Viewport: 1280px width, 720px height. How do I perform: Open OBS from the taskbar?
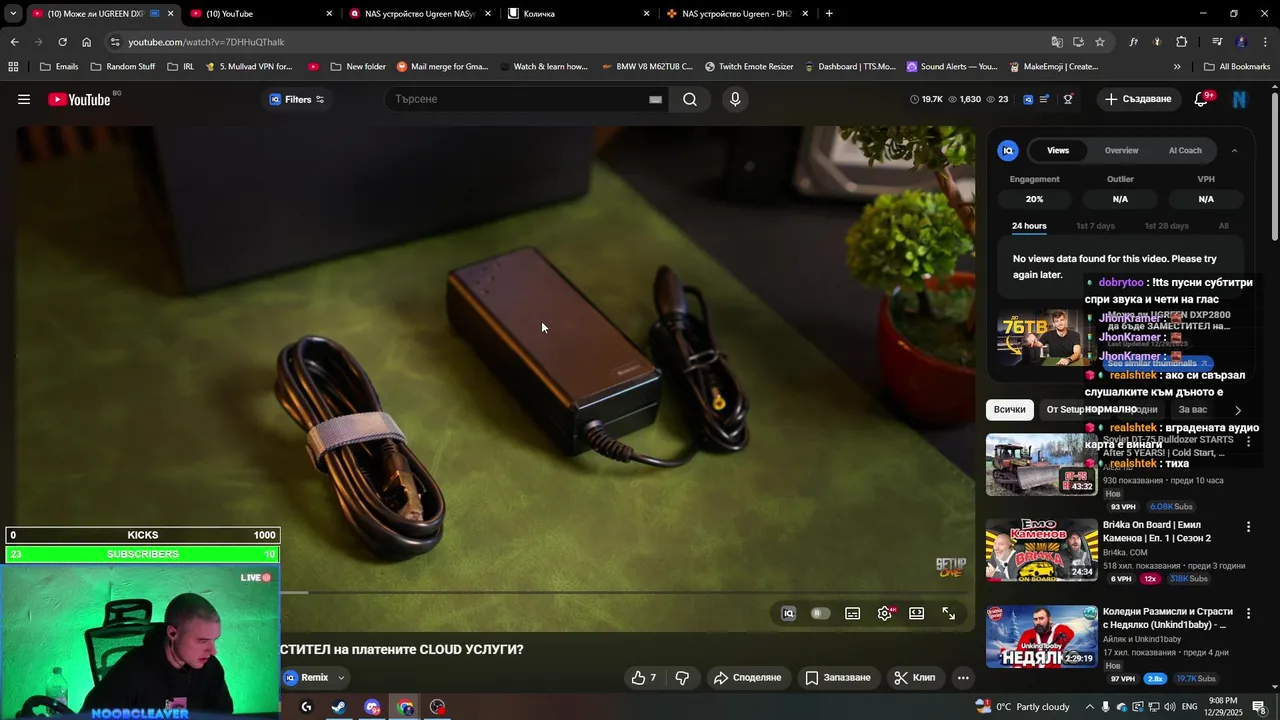(437, 707)
